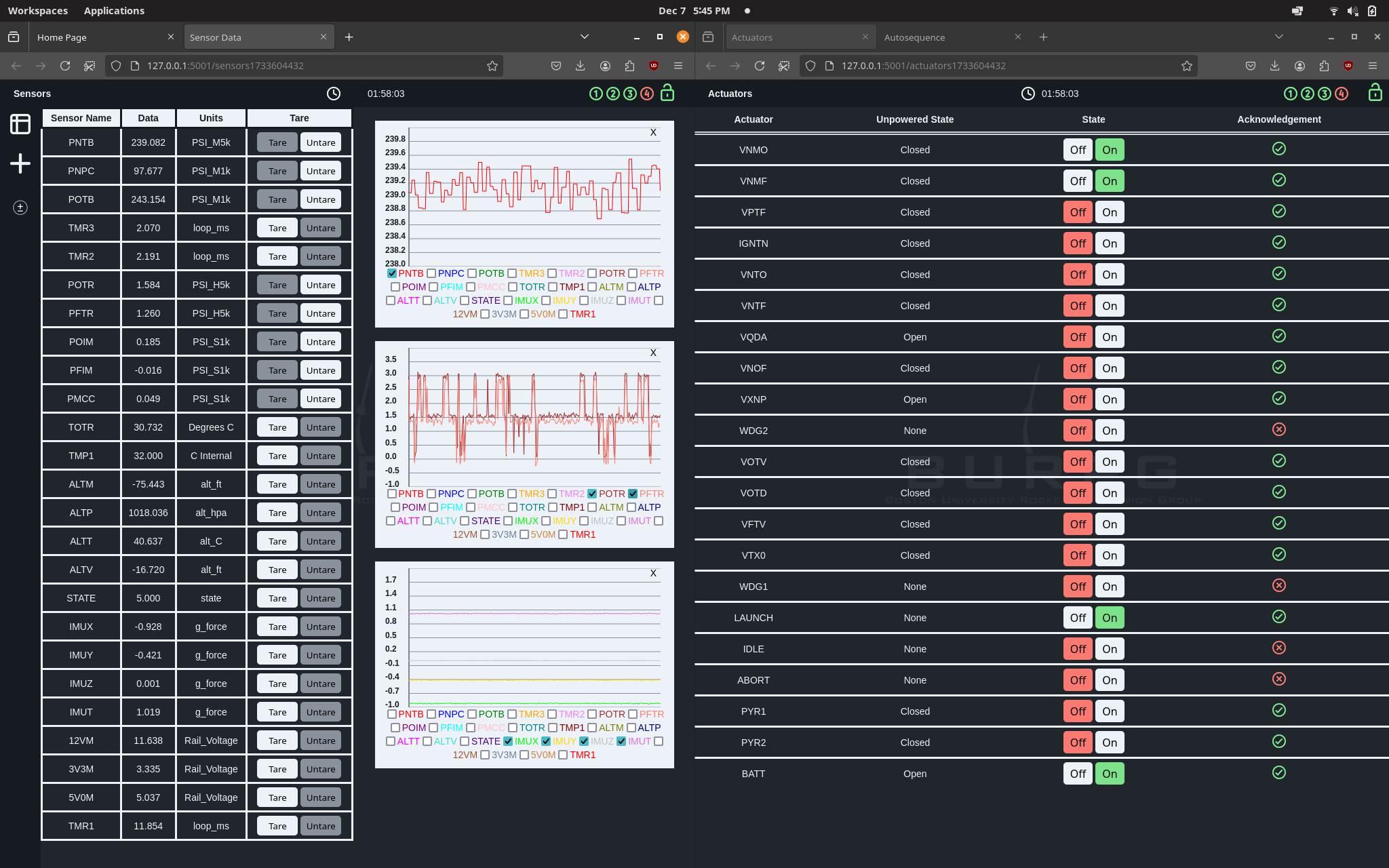Reload the Sensor Data page
The height and width of the screenshot is (868, 1389).
click(x=65, y=66)
